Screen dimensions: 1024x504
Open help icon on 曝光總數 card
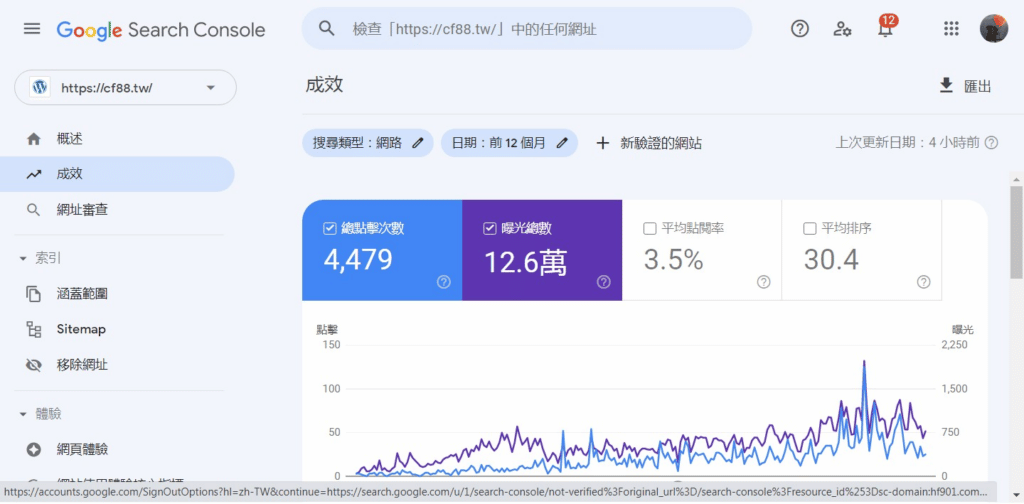603,282
